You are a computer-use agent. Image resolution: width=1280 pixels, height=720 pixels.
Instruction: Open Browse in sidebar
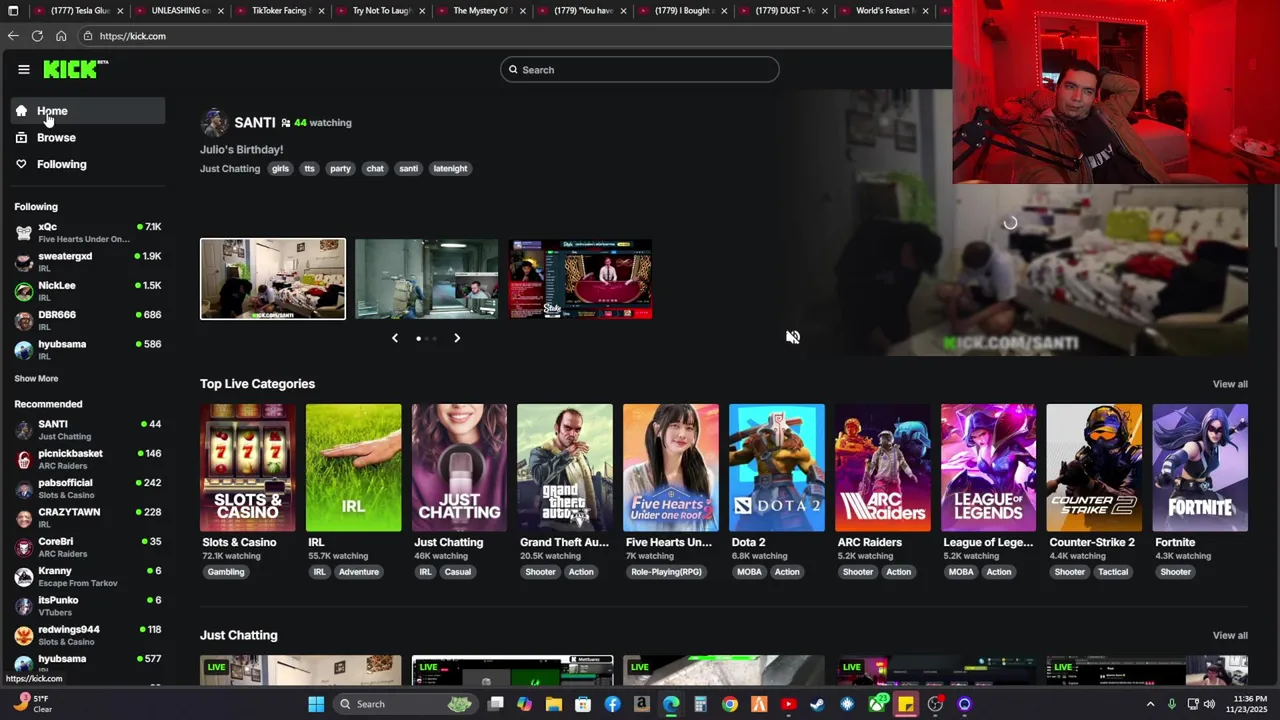pyautogui.click(x=88, y=137)
